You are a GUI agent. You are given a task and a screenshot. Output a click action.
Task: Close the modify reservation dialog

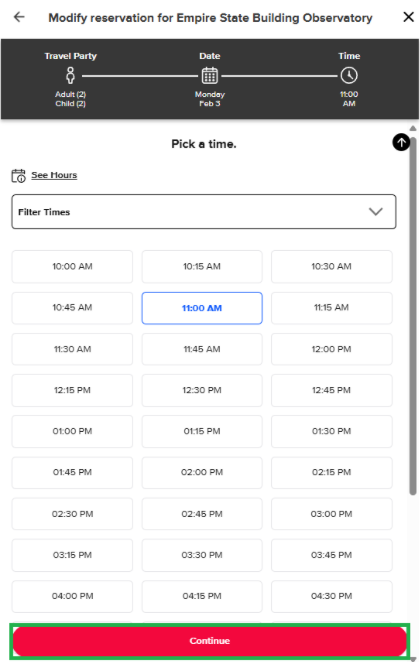pos(408,17)
